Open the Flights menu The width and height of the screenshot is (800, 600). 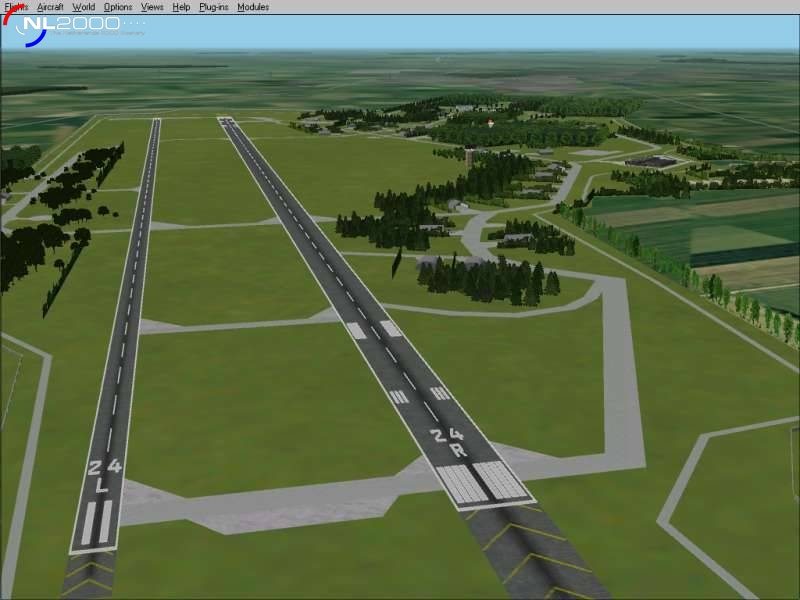pyautogui.click(x=16, y=7)
